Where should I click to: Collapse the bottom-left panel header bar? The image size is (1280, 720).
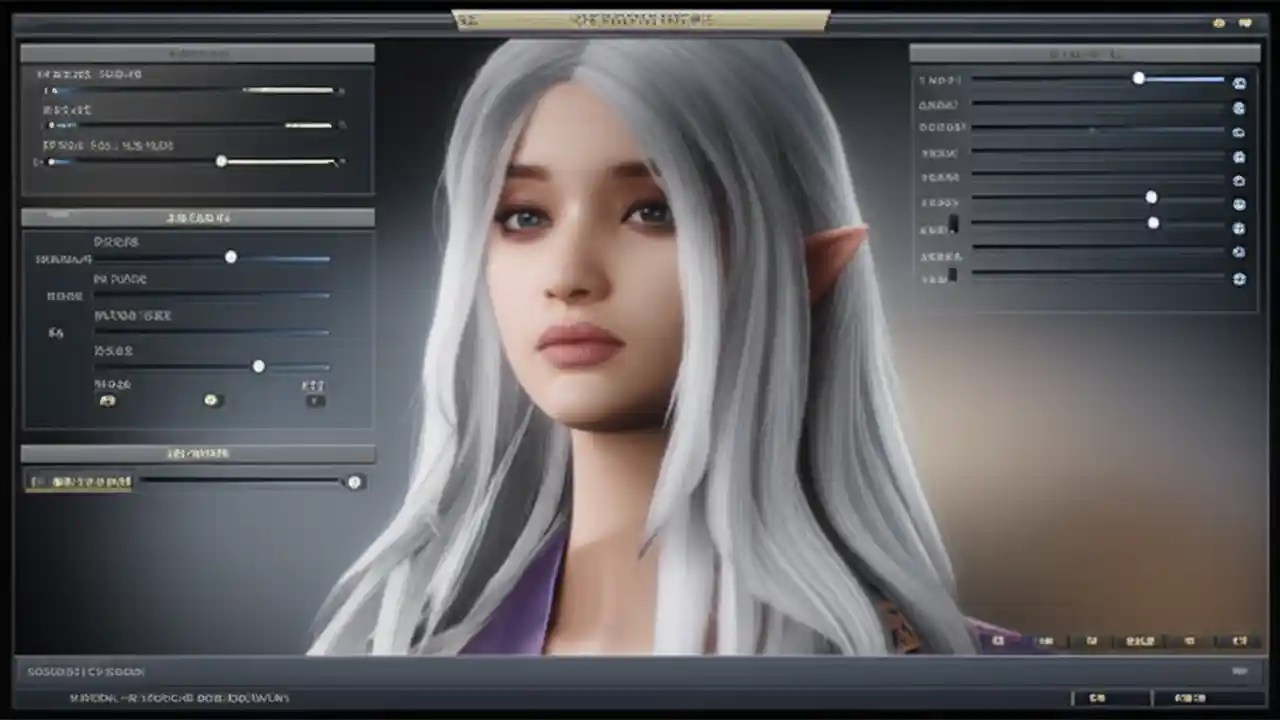[x=196, y=453]
